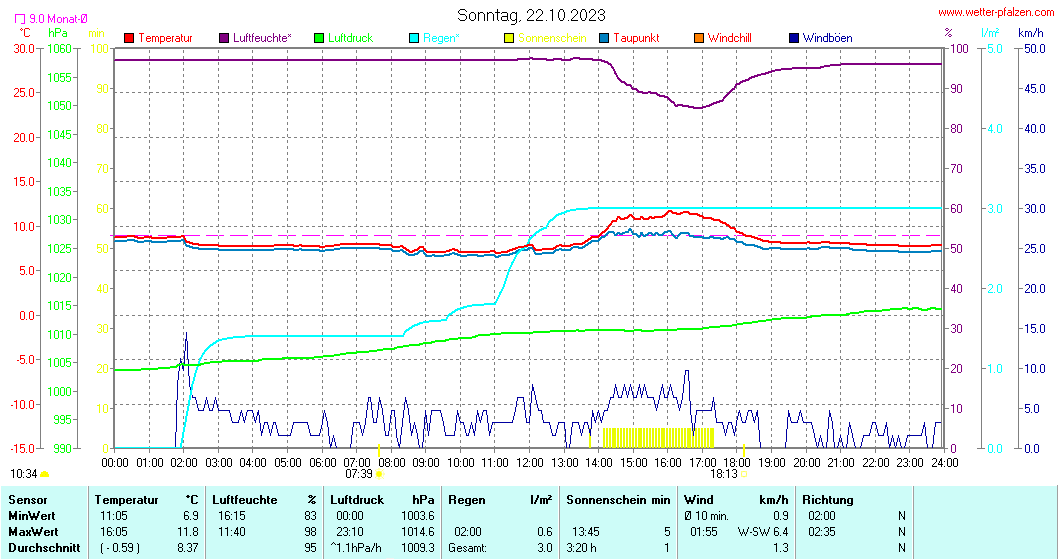1058x559 pixels.
Task: Click the dark blue Windböen legend swatch
Action: click(794, 38)
